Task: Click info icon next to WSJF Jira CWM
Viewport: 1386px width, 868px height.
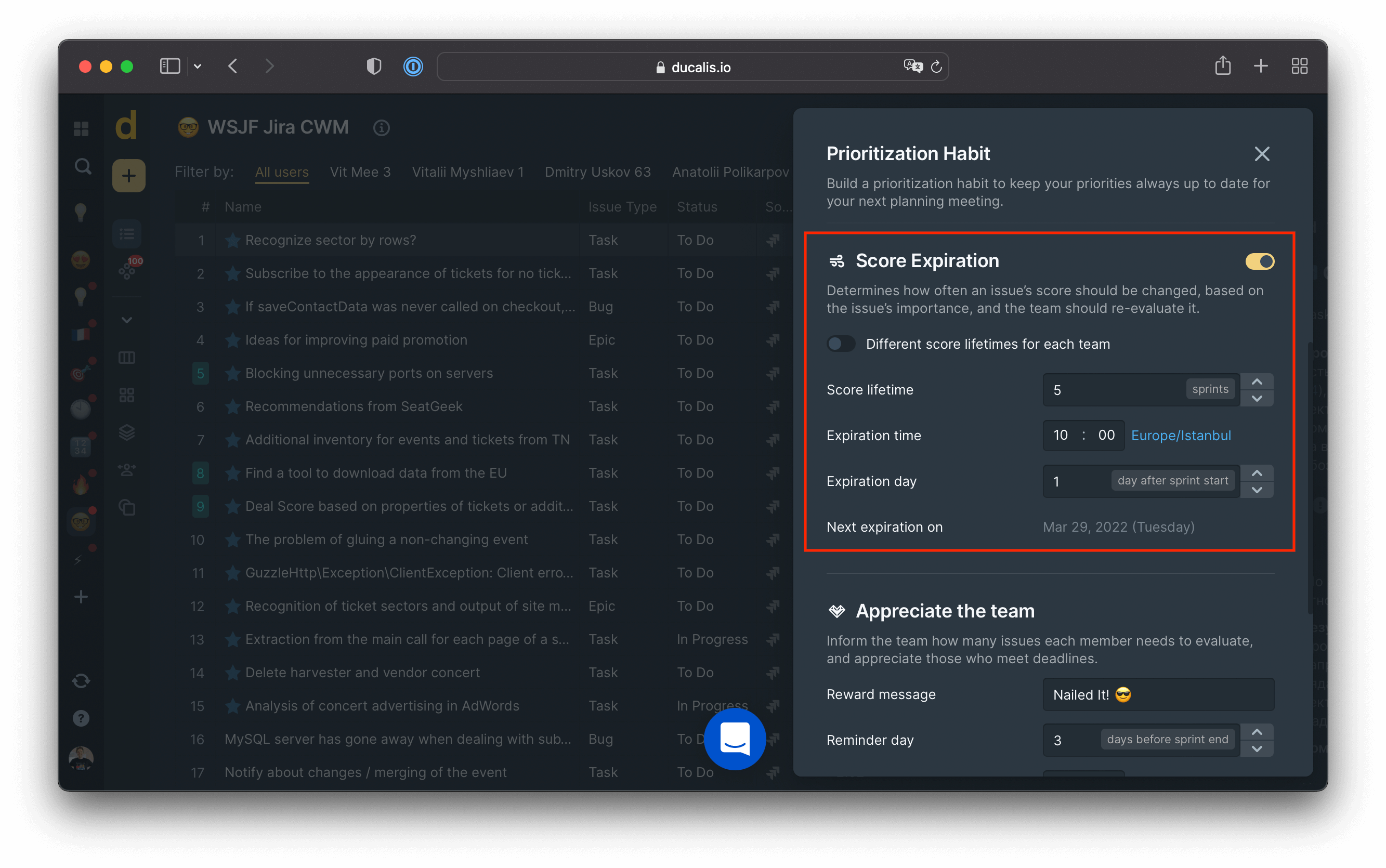Action: 381,127
